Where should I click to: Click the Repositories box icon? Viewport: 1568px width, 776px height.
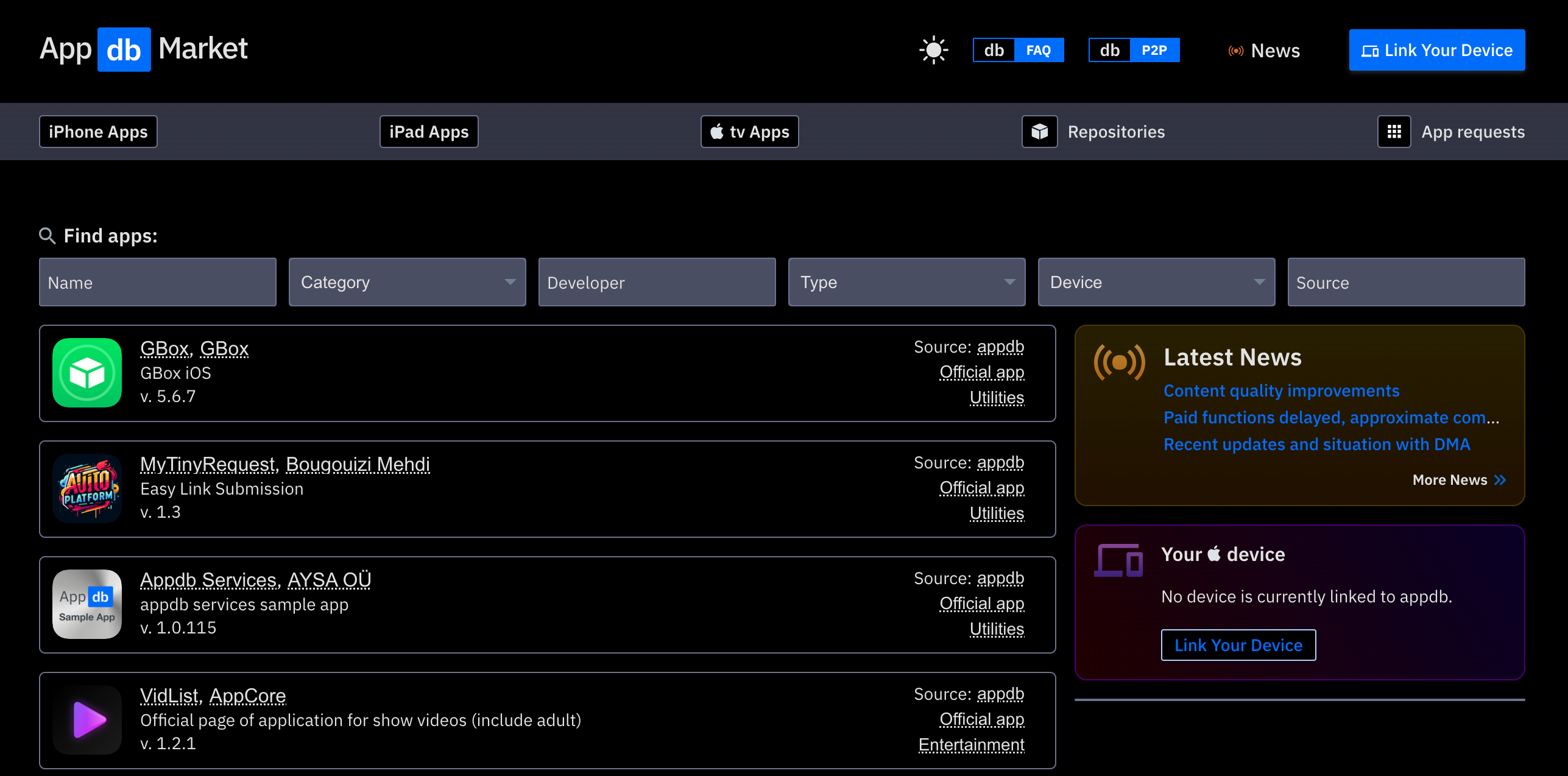1039,132
